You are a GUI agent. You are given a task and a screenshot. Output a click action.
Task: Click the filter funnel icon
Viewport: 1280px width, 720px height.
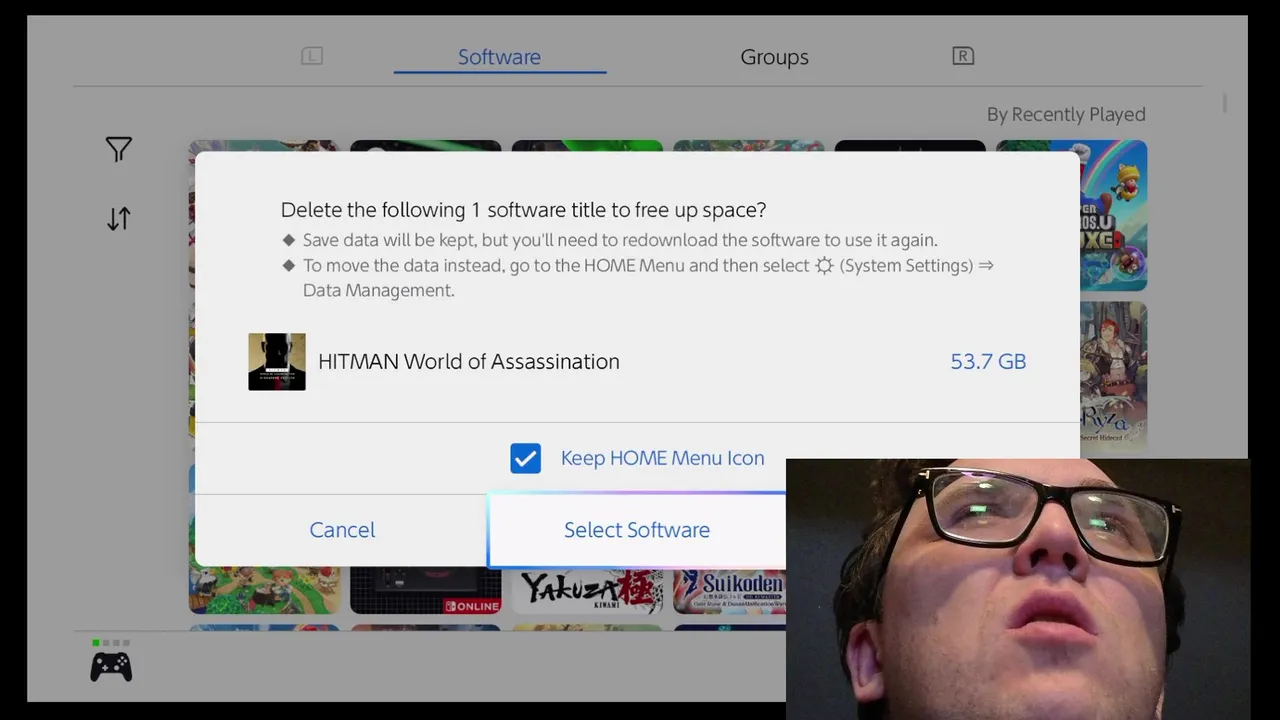coord(119,149)
